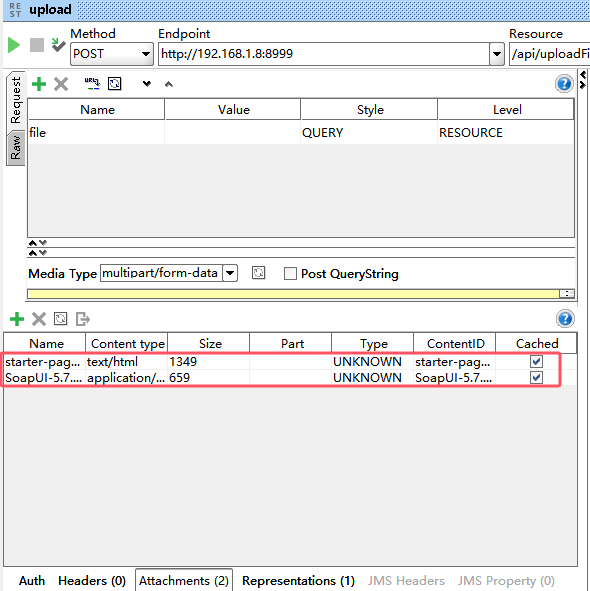Uncheck Cached for starter-pag attachment
The width and height of the screenshot is (590, 591).
pos(536,361)
